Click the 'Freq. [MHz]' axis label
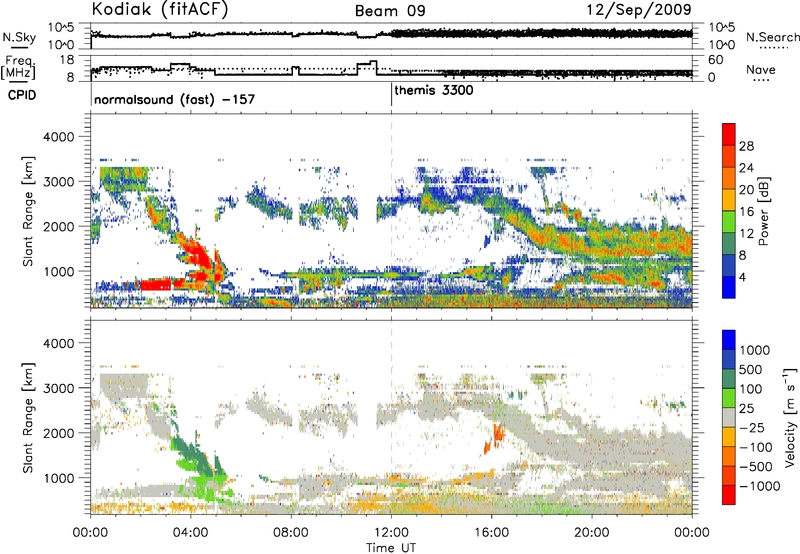800x554 pixels. (19, 67)
